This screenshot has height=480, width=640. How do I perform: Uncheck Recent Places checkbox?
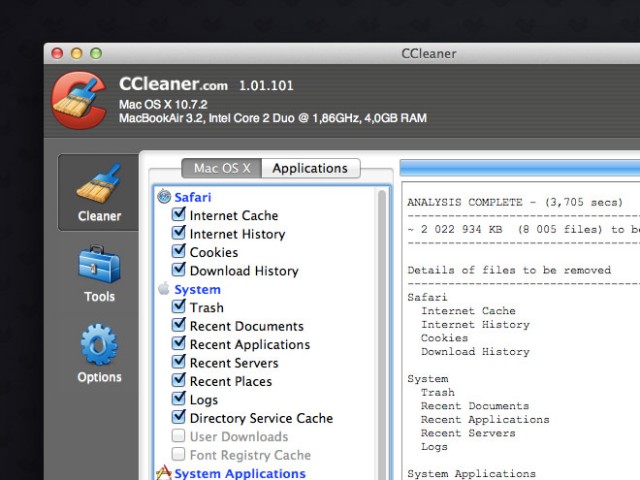178,380
